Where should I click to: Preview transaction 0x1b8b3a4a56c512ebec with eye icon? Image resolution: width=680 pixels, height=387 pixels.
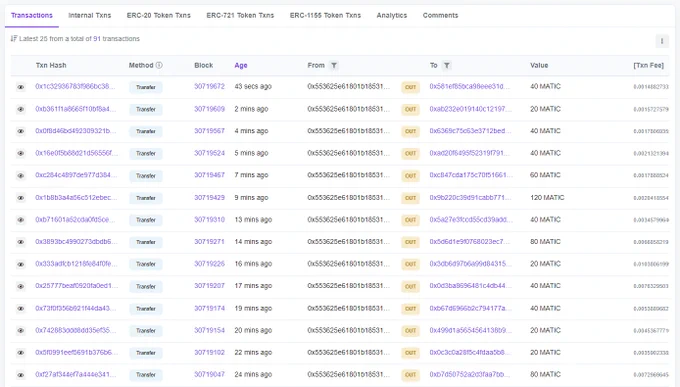coord(20,198)
